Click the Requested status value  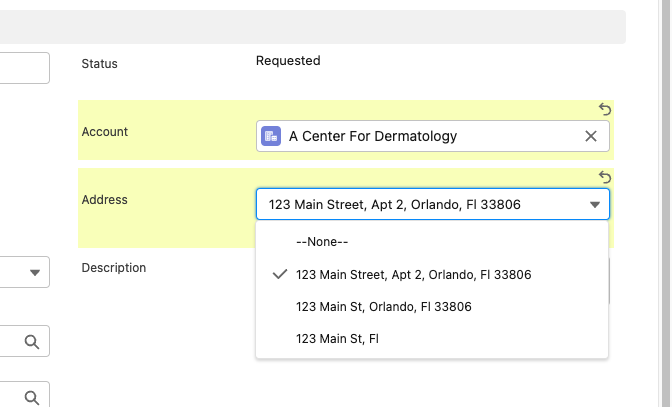tap(288, 61)
